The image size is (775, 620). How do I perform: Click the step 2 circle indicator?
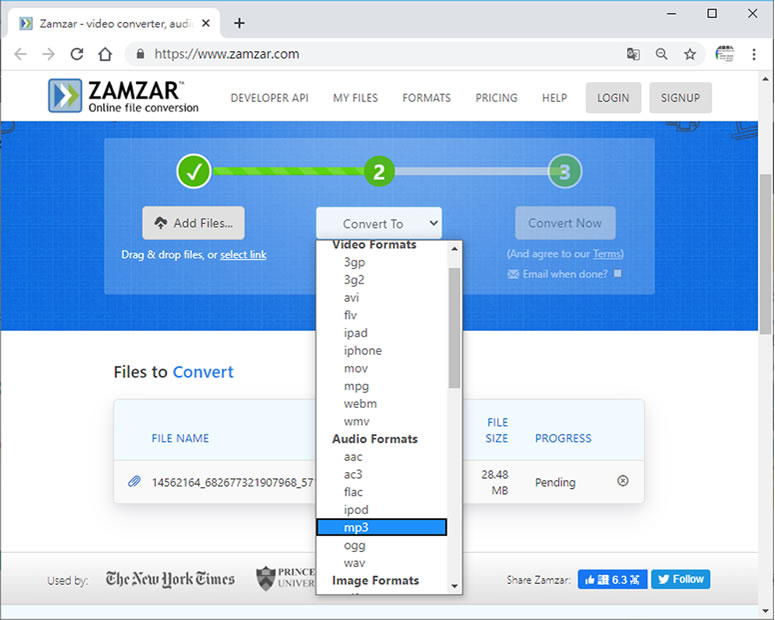coord(379,172)
